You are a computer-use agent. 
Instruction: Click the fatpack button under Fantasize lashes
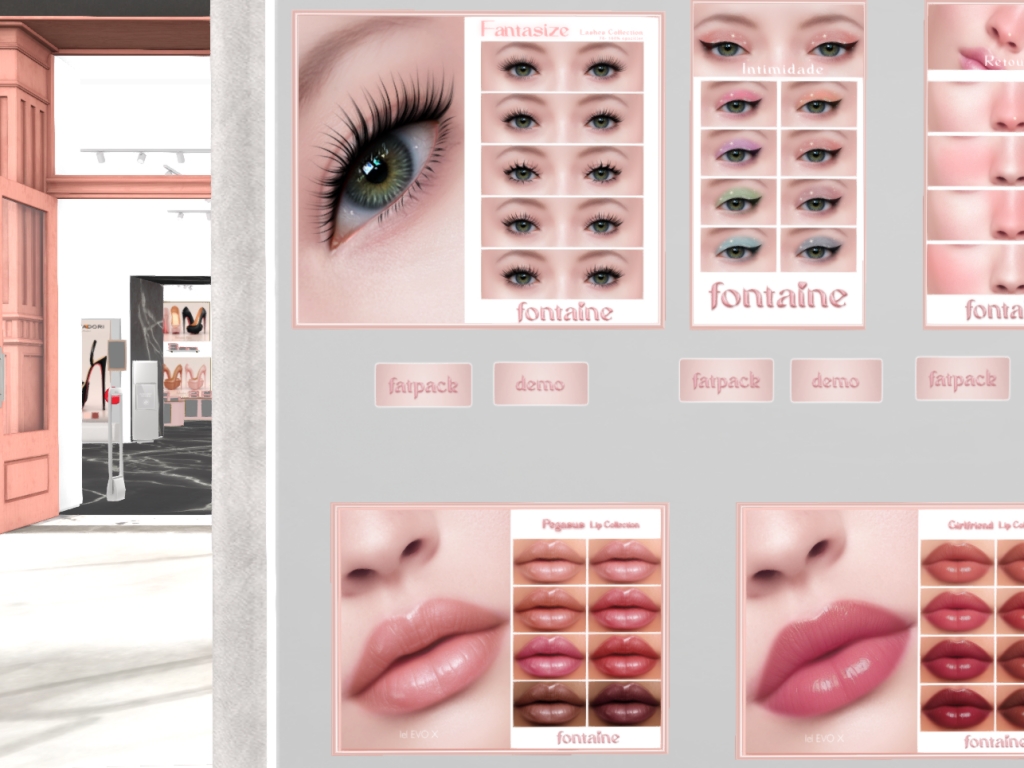423,385
